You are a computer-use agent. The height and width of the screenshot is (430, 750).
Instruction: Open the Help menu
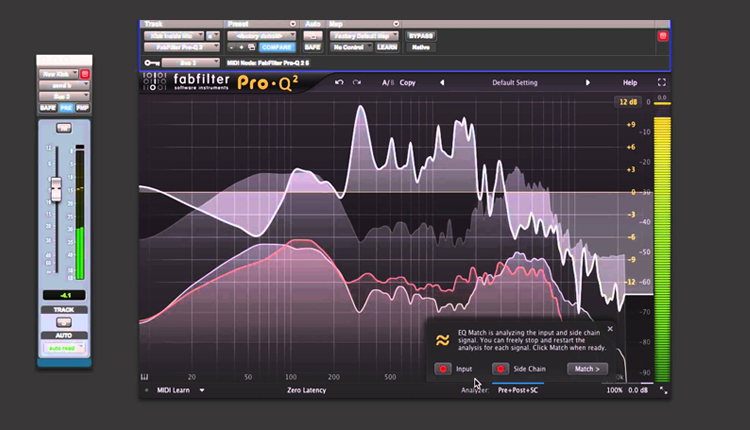click(x=629, y=82)
